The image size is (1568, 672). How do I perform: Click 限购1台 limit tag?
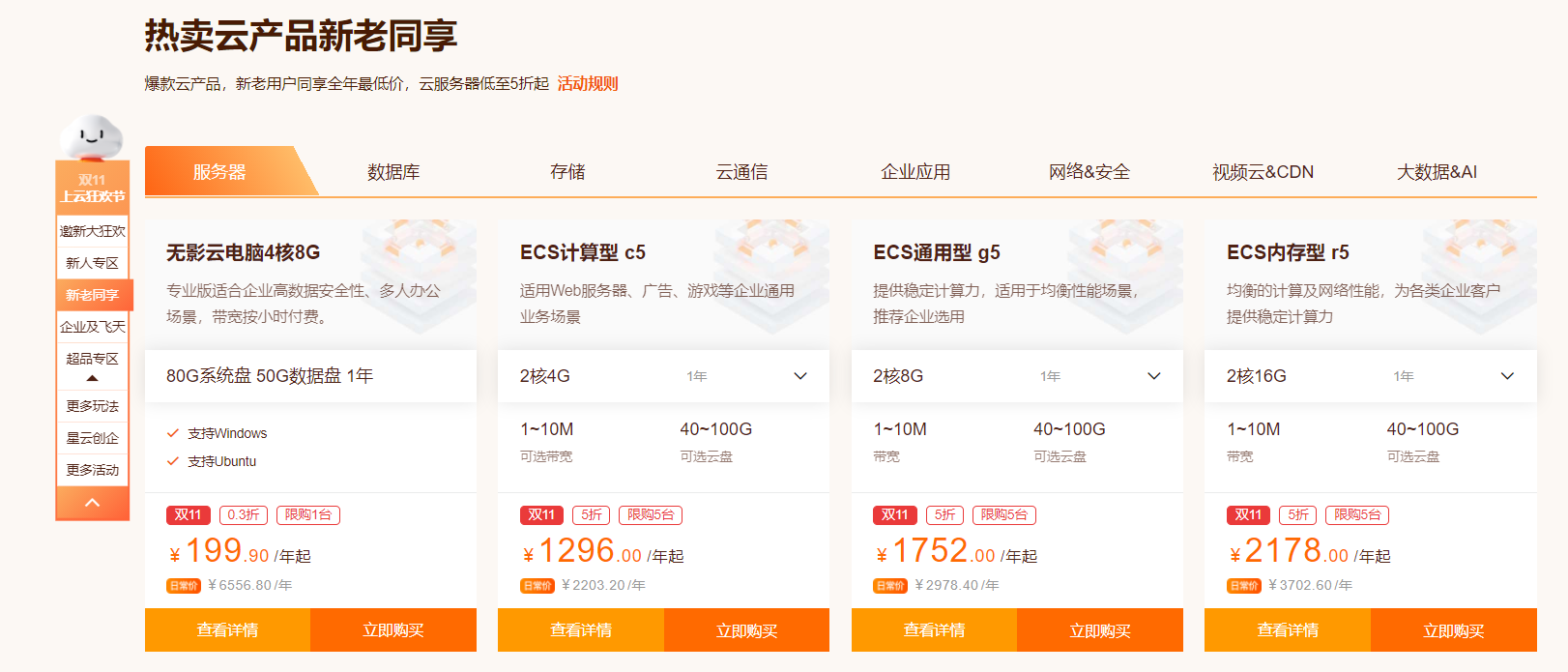pos(308,515)
